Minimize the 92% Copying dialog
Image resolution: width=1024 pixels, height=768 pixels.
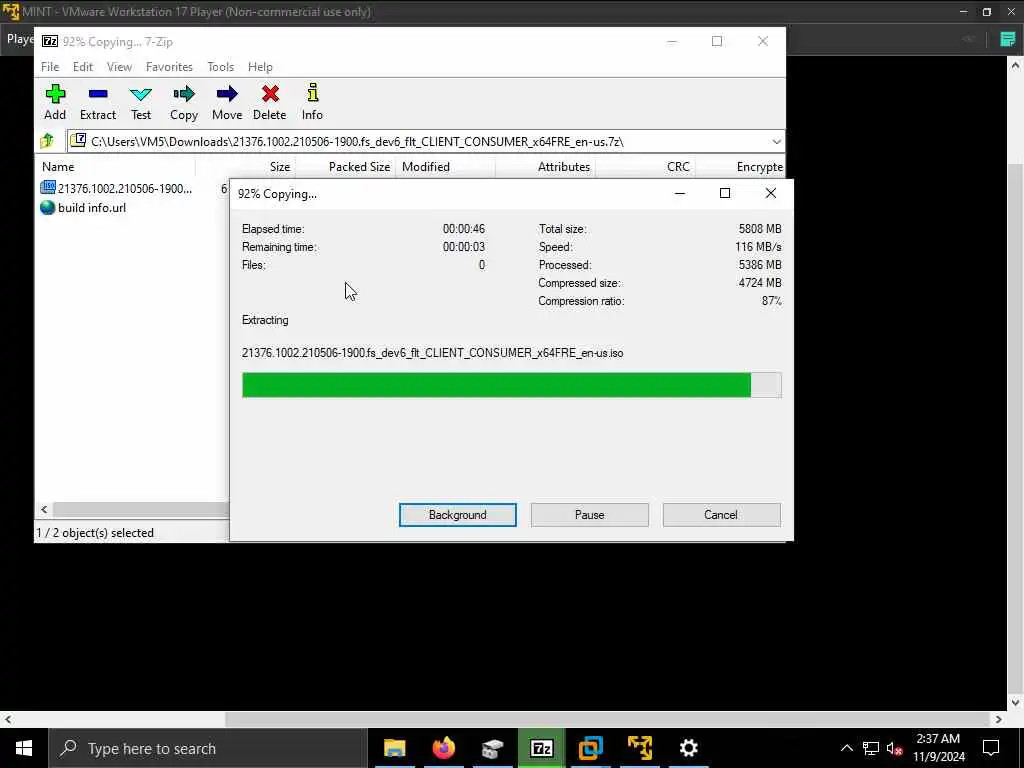coord(679,193)
